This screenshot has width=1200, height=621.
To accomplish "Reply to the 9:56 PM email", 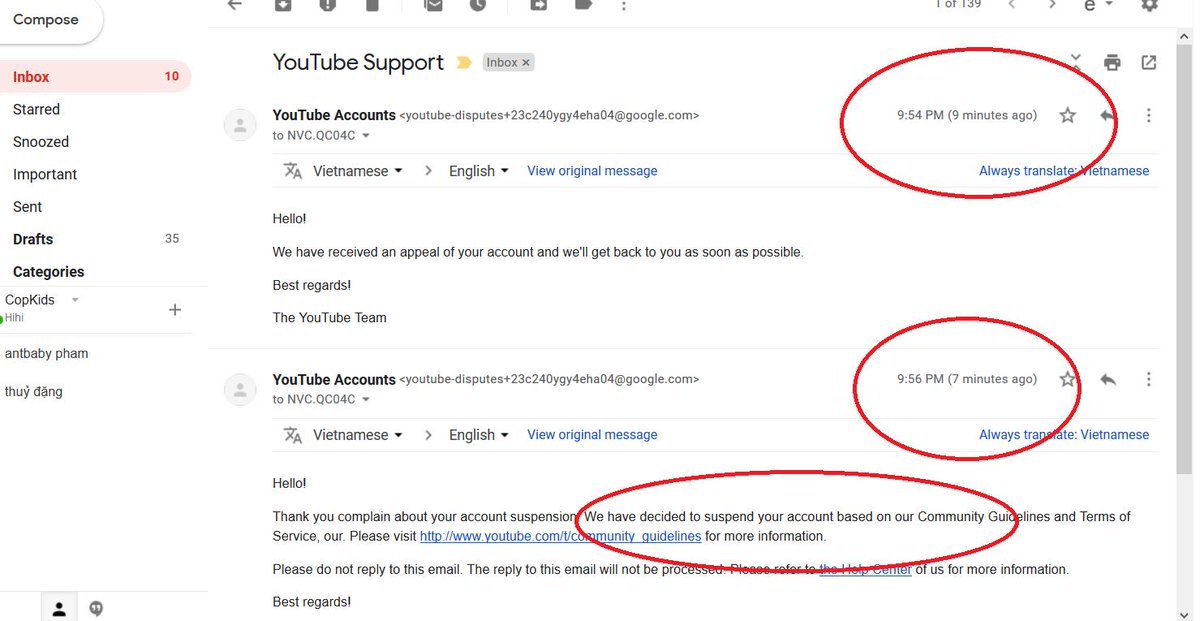I will tap(1108, 379).
